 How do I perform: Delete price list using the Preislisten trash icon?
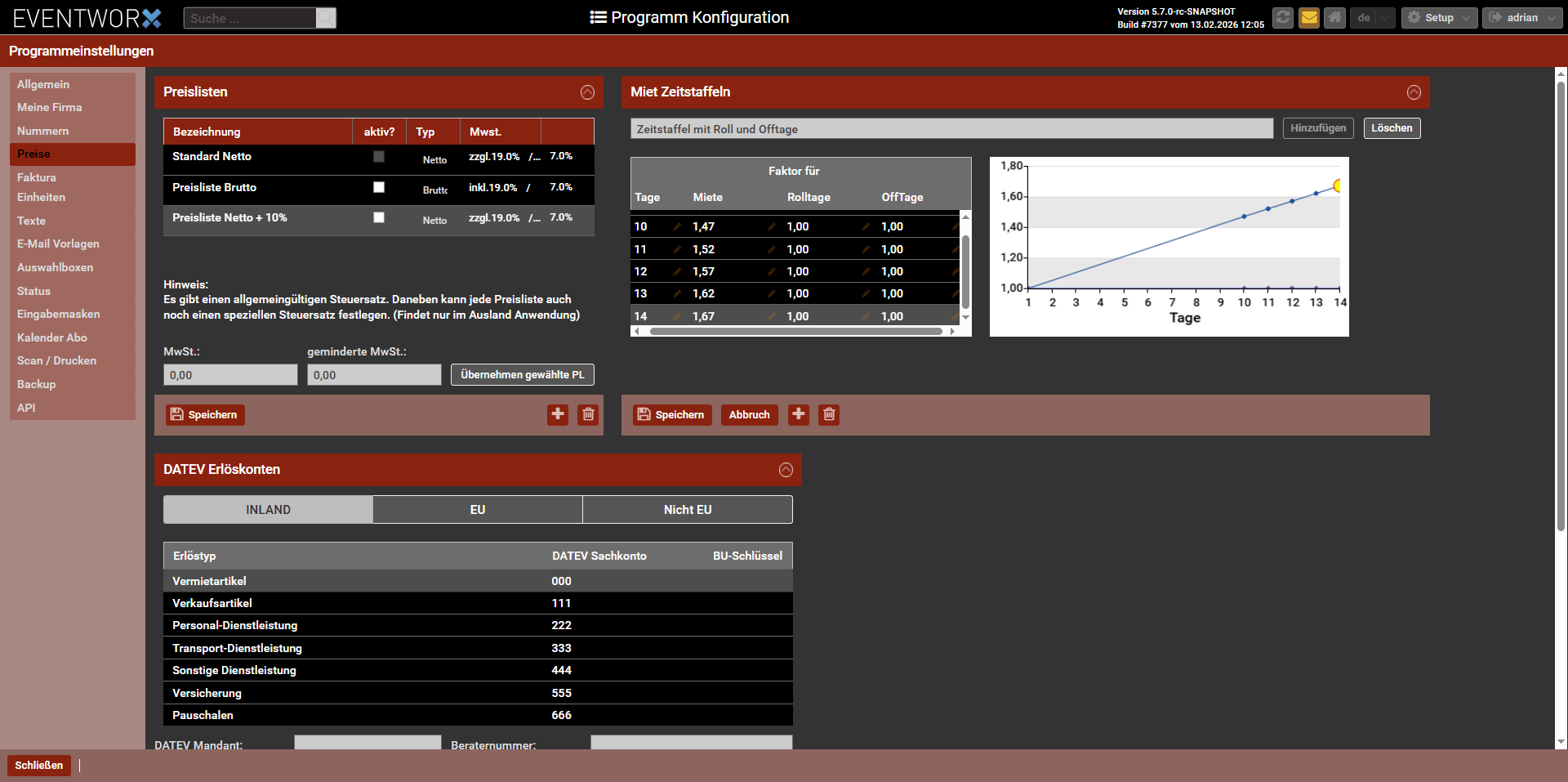coord(588,414)
